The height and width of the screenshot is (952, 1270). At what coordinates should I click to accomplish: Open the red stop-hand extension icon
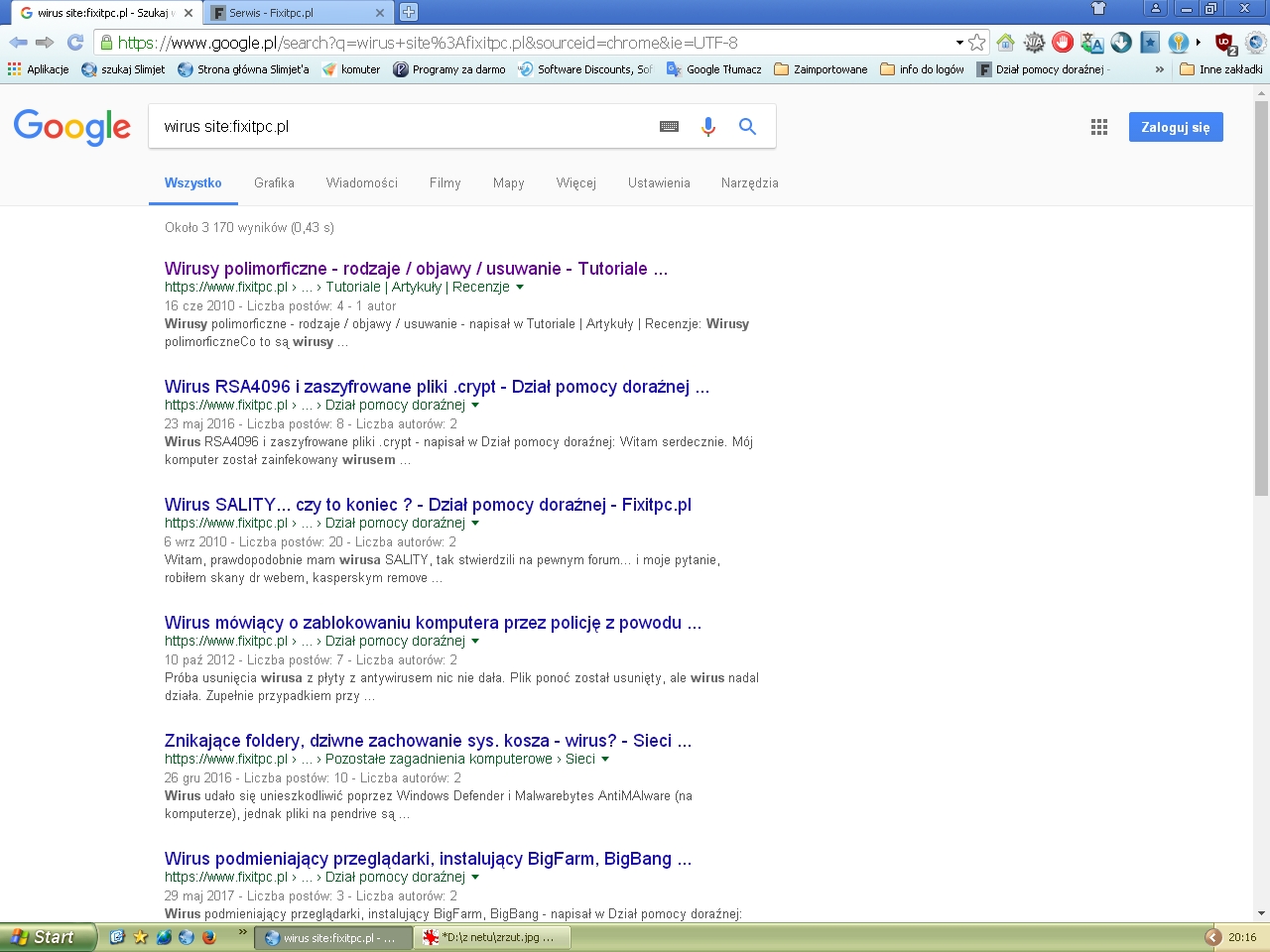[x=1063, y=43]
